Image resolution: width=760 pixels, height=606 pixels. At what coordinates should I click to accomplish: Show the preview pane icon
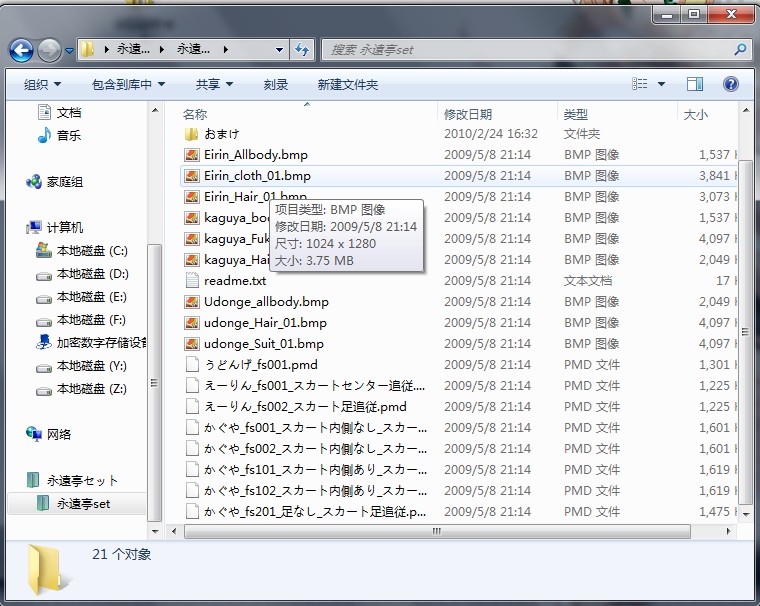[x=695, y=84]
